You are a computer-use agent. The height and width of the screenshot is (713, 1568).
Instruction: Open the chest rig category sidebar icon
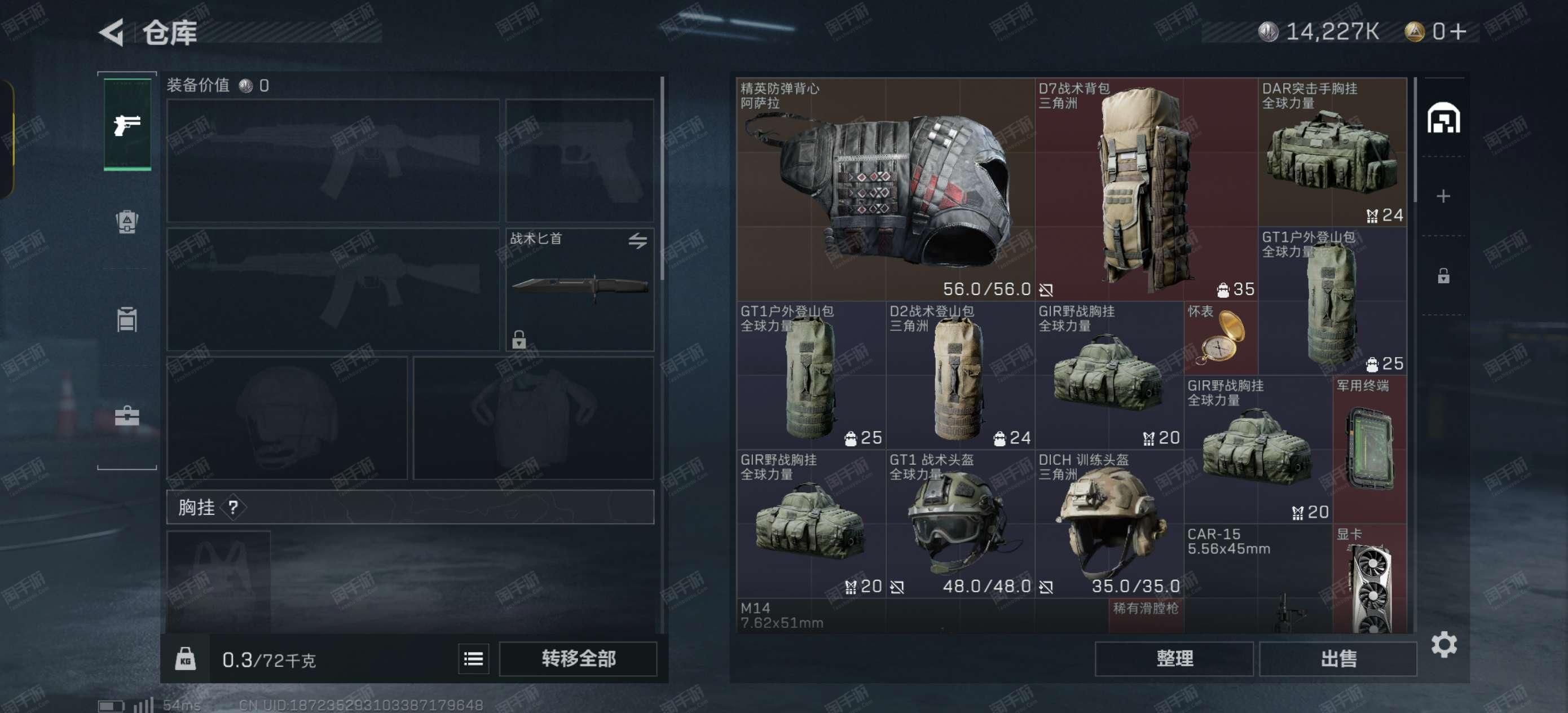pos(126,319)
